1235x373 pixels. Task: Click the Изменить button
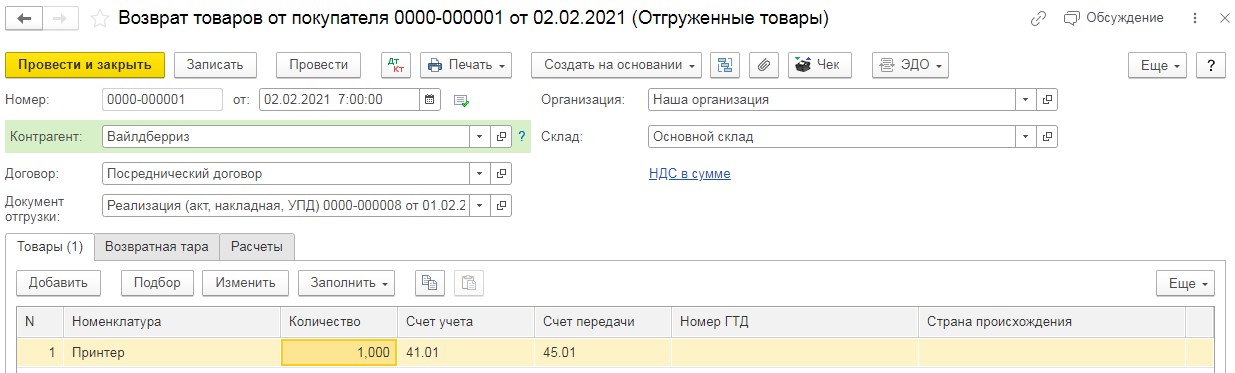[x=245, y=283]
